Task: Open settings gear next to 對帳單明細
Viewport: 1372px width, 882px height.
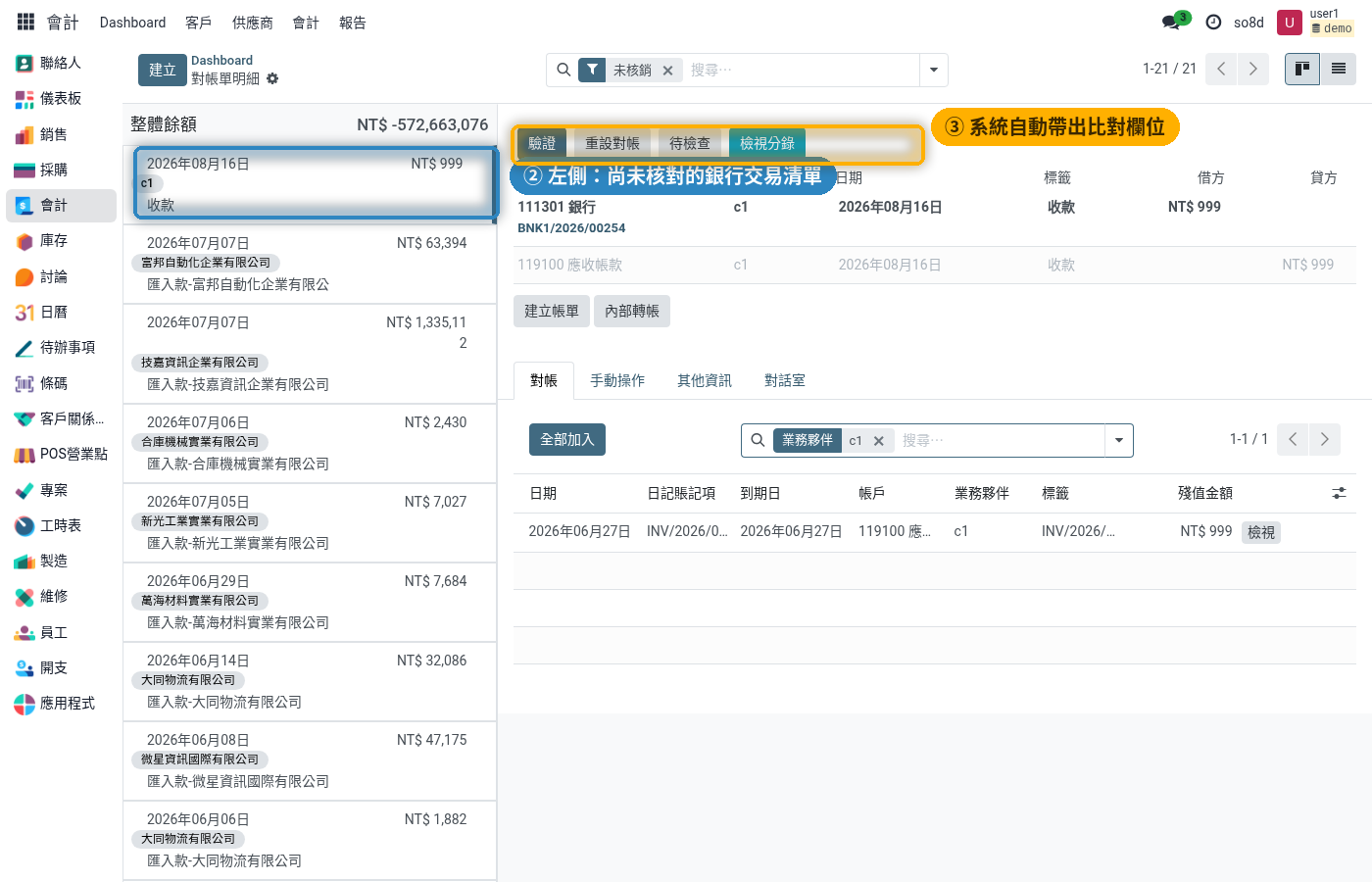Action: click(272, 78)
